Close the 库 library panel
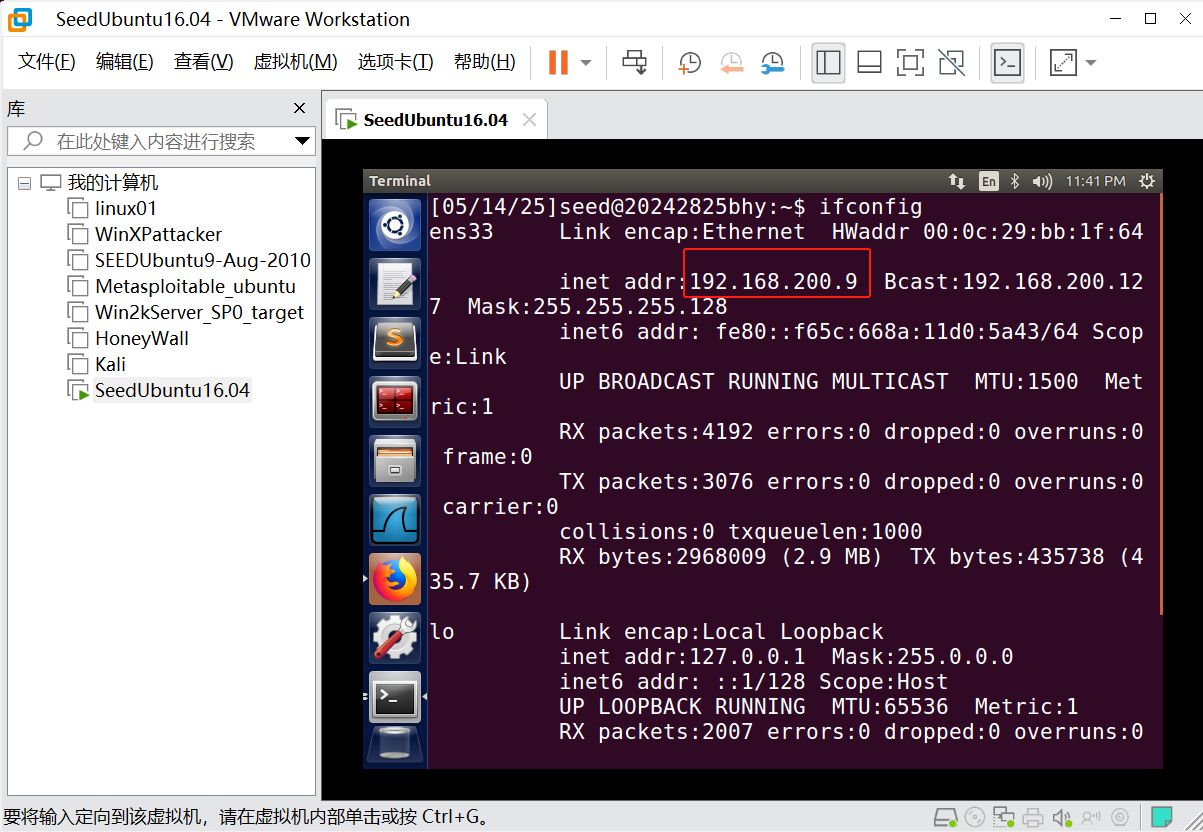This screenshot has width=1203, height=832. (299, 108)
